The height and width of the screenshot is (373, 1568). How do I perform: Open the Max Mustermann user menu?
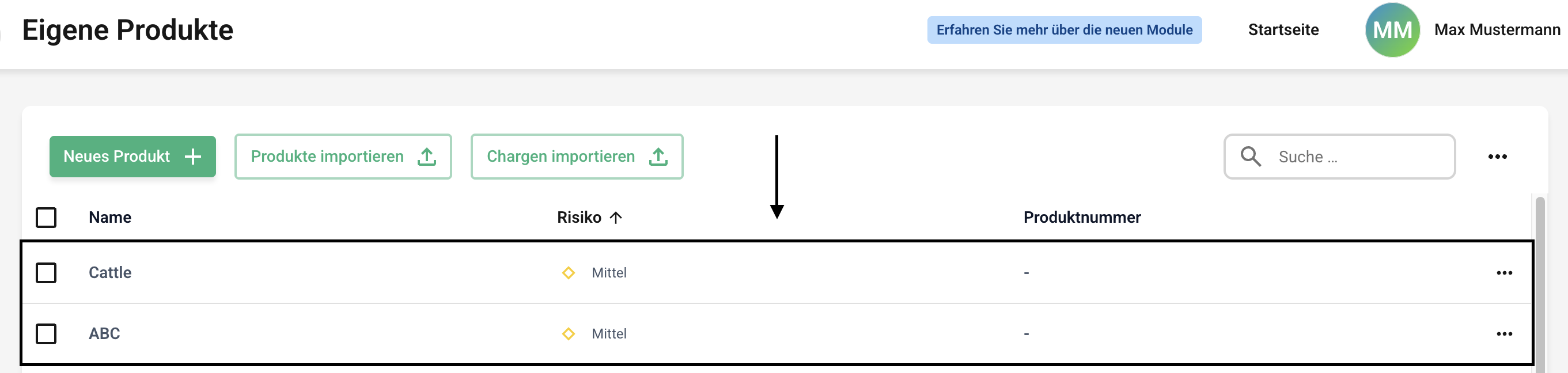coord(1497,30)
